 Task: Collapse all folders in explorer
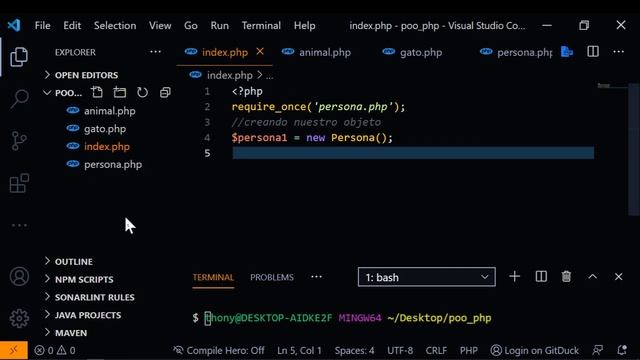pyautogui.click(x=165, y=92)
